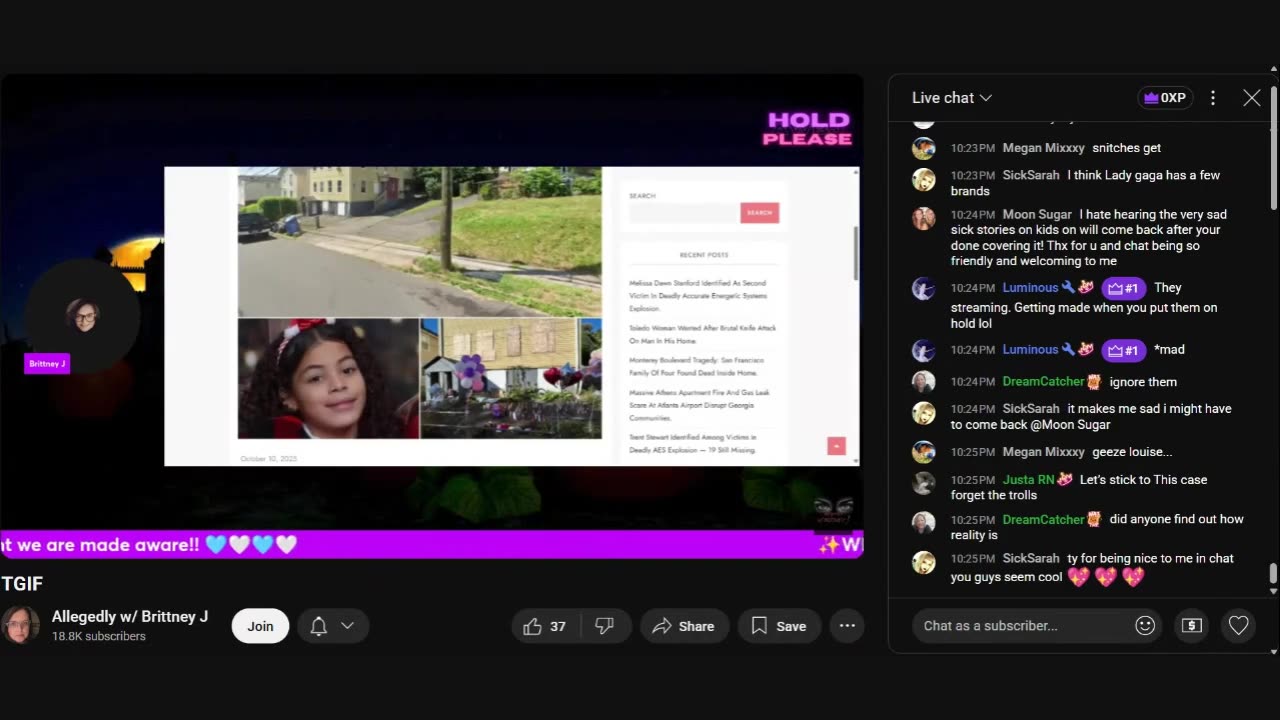Click the girl's portrait photo in article
The width and height of the screenshot is (1280, 720).
tap(328, 379)
